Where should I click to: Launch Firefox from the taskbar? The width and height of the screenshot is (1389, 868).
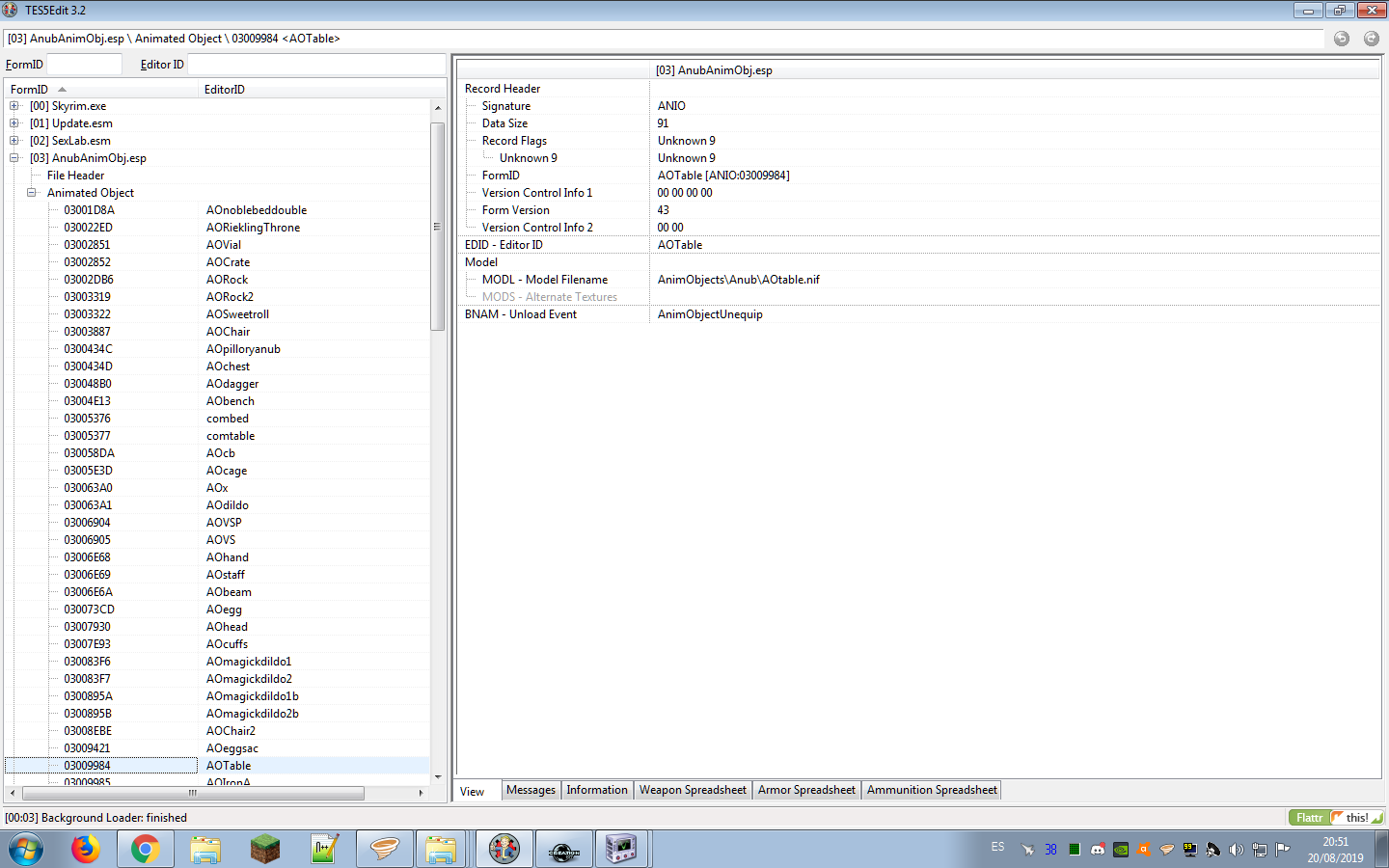coord(86,850)
